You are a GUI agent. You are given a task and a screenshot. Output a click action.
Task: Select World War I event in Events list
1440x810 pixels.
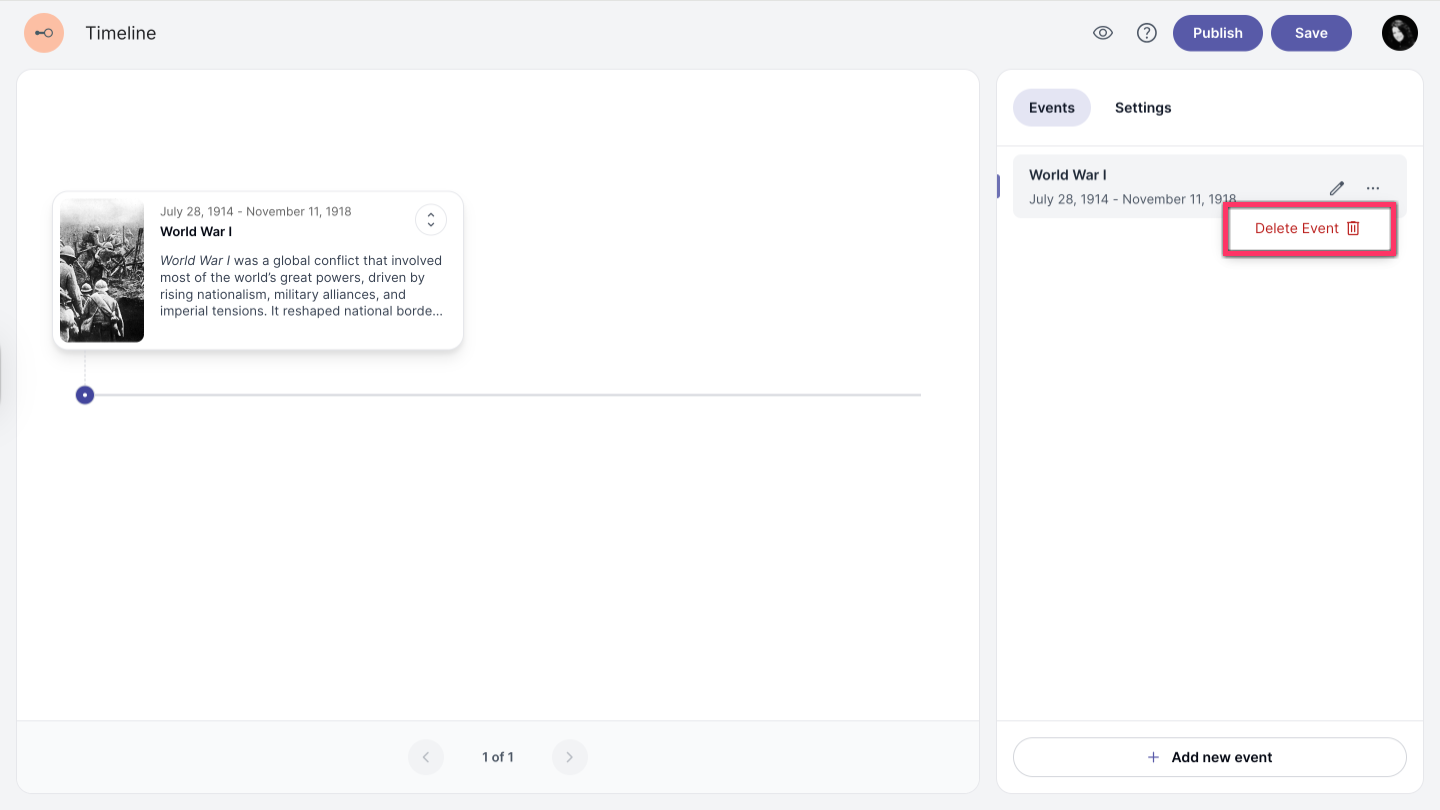click(x=1130, y=186)
